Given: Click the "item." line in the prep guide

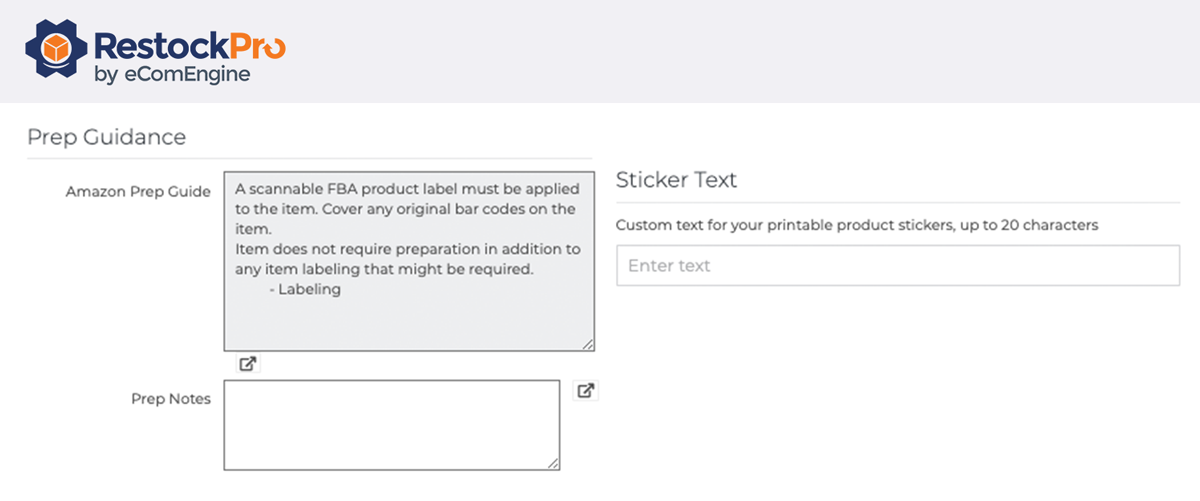Looking at the screenshot, I should click(253, 229).
